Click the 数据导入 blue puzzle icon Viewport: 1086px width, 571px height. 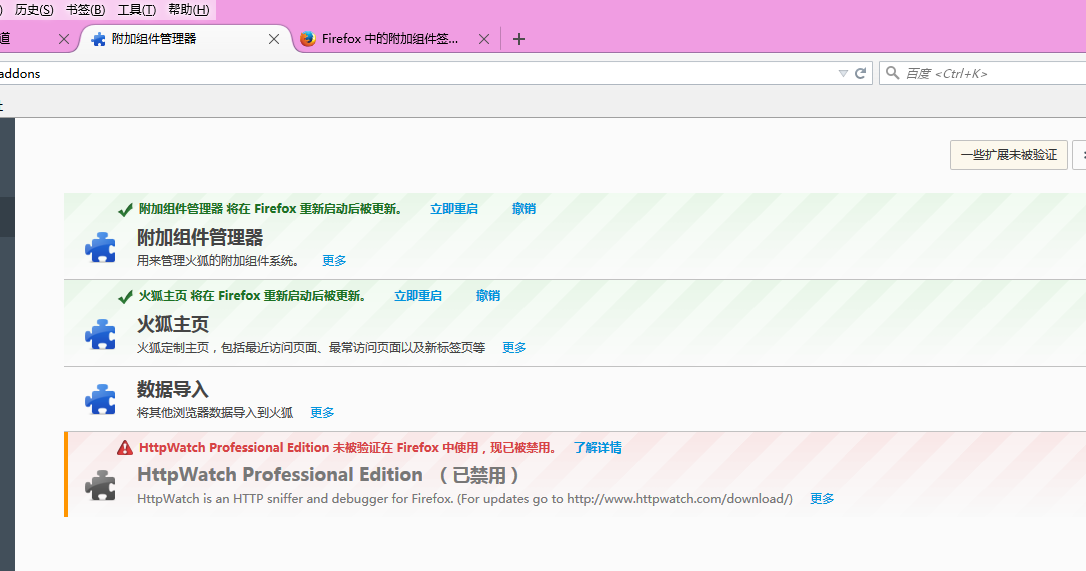point(100,399)
